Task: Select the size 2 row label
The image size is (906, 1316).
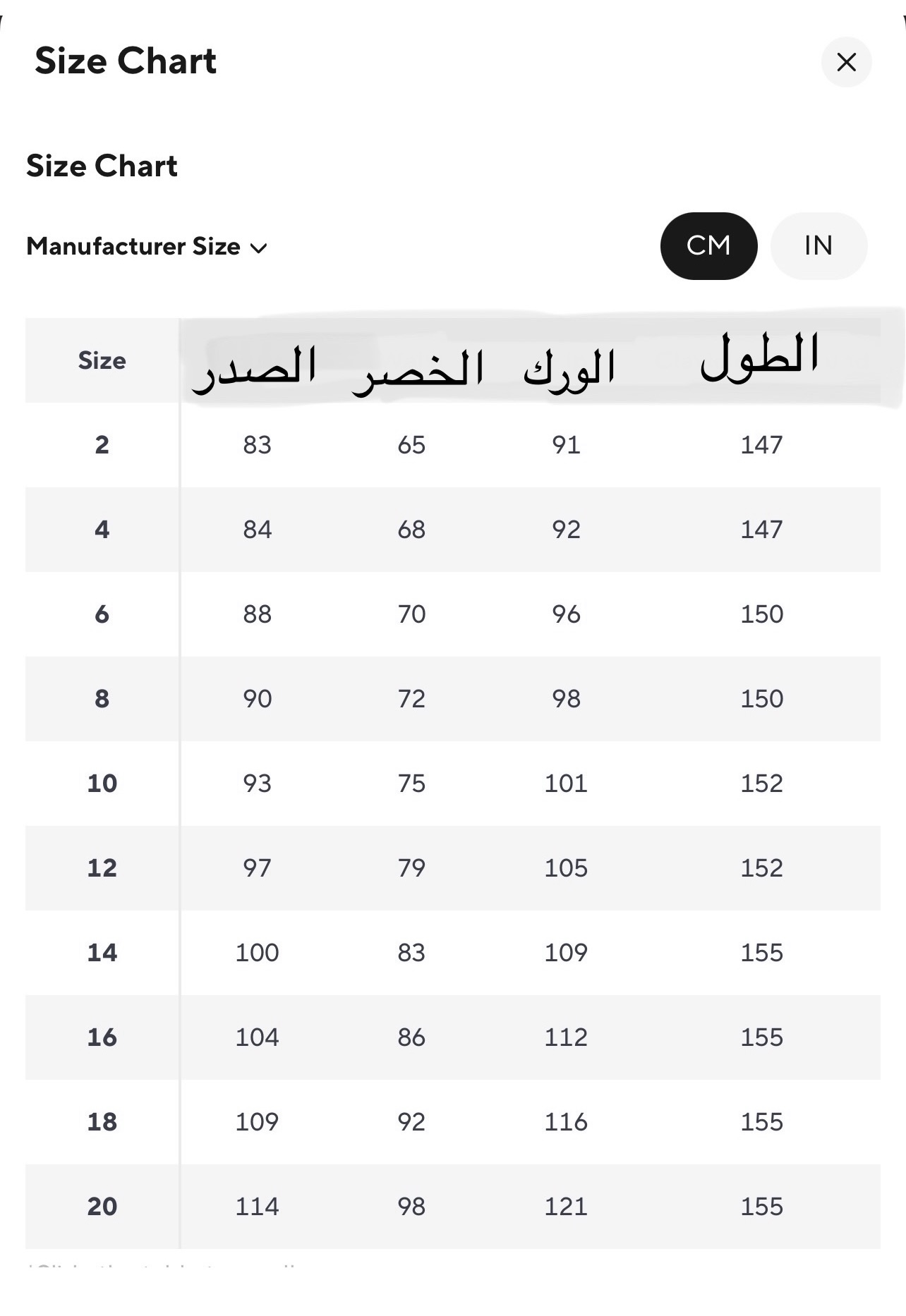Action: [102, 445]
